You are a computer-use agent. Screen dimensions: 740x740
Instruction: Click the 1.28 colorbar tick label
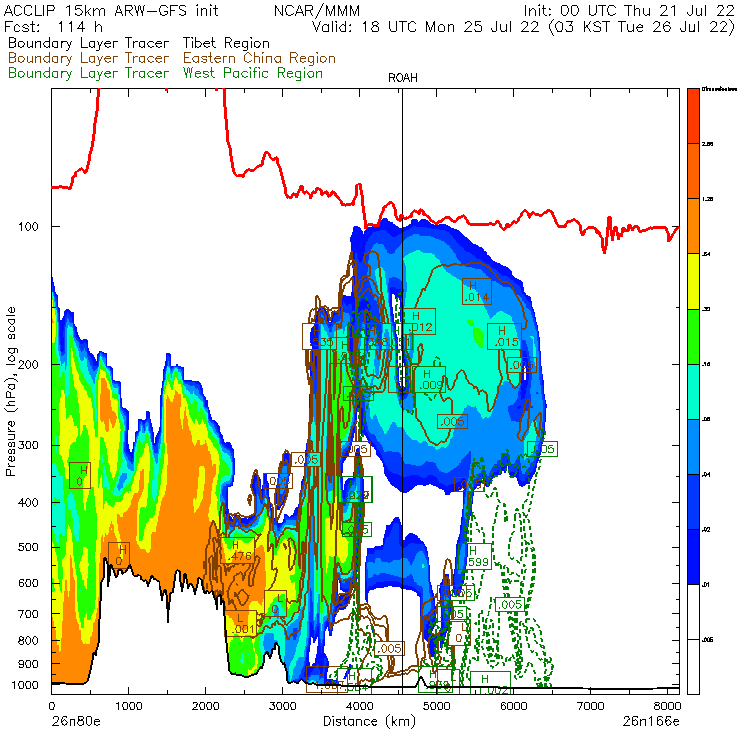707,199
